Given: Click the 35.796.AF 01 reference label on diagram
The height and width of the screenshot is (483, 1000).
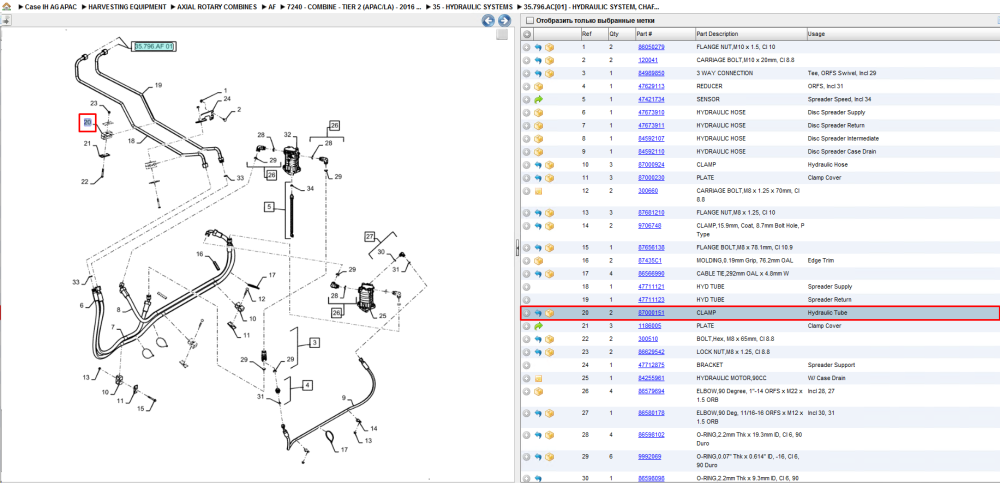Looking at the screenshot, I should coord(154,47).
